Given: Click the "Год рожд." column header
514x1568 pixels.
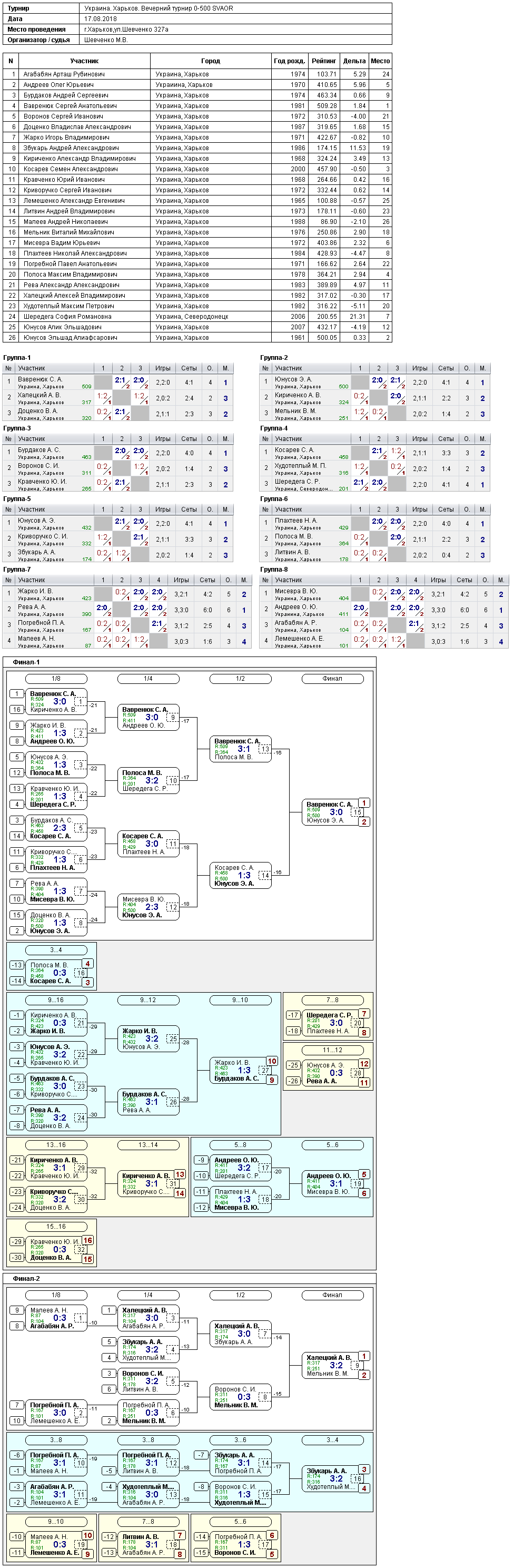Looking at the screenshot, I should tap(290, 61).
